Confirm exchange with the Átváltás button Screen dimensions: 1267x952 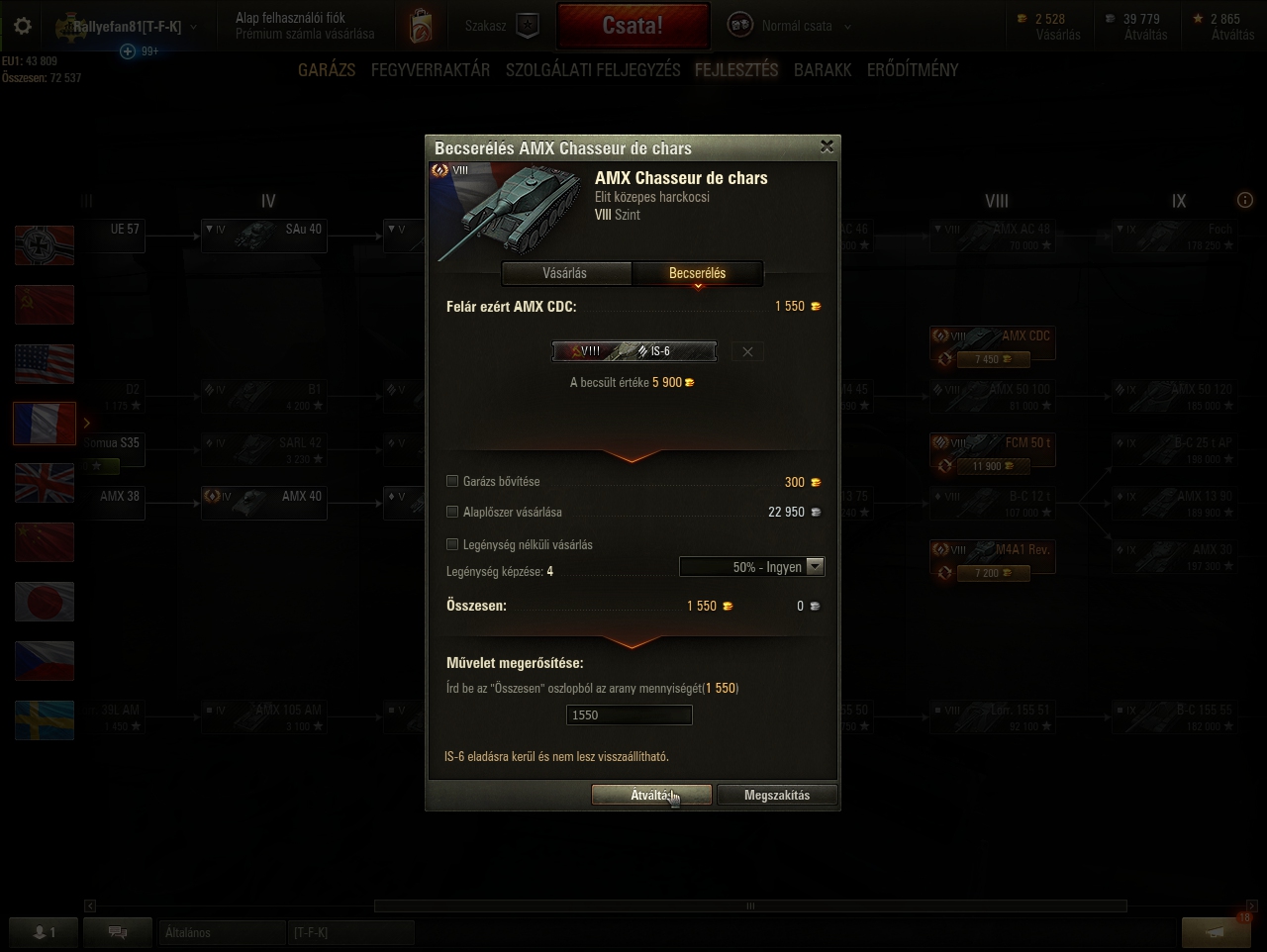coord(651,795)
